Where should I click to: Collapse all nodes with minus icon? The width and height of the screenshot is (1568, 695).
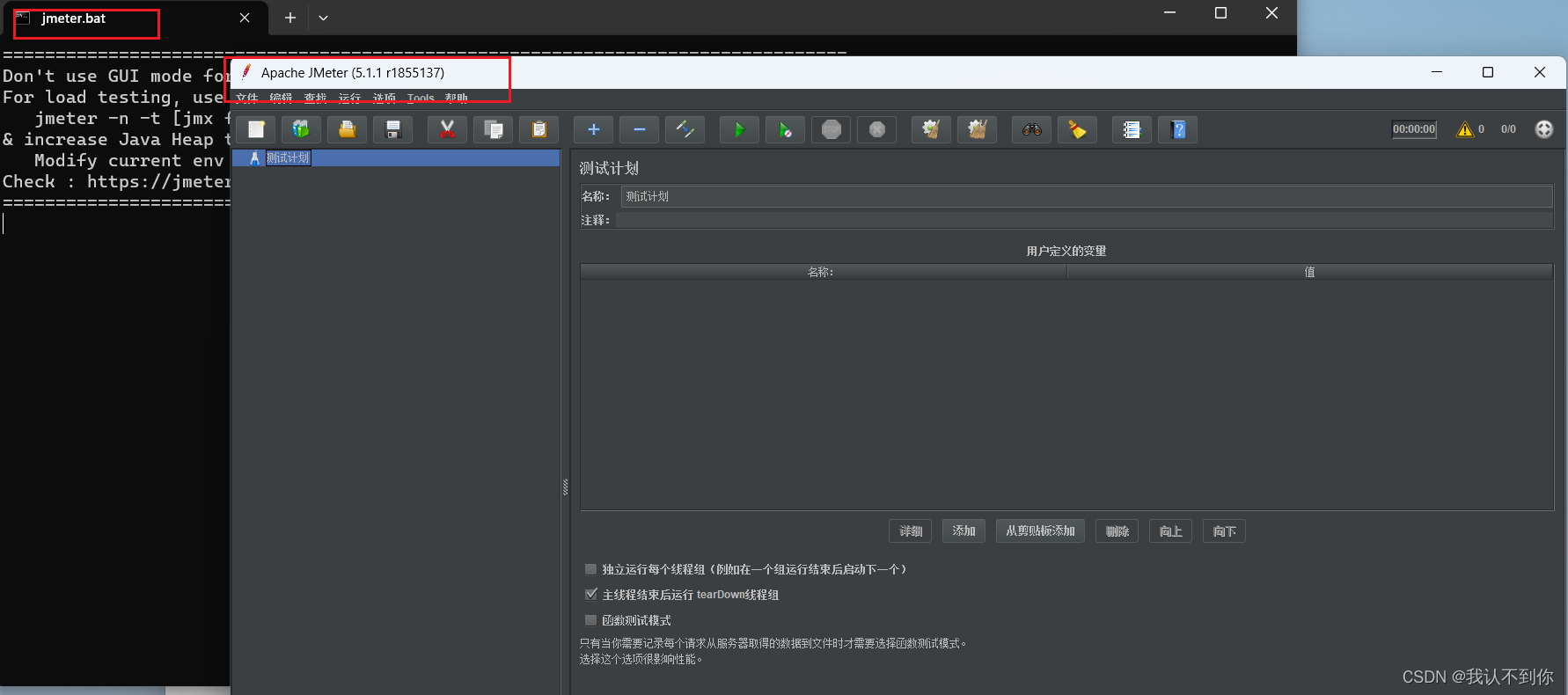640,130
